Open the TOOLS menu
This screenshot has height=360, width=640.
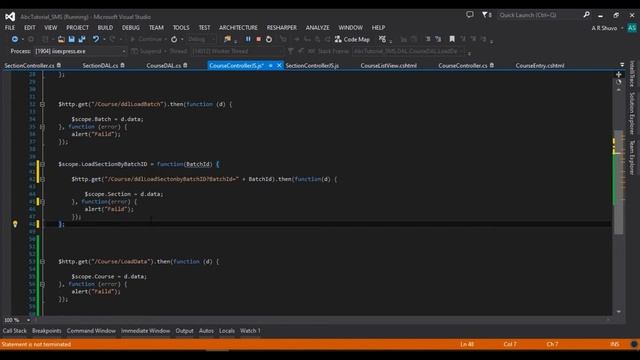[x=181, y=27]
